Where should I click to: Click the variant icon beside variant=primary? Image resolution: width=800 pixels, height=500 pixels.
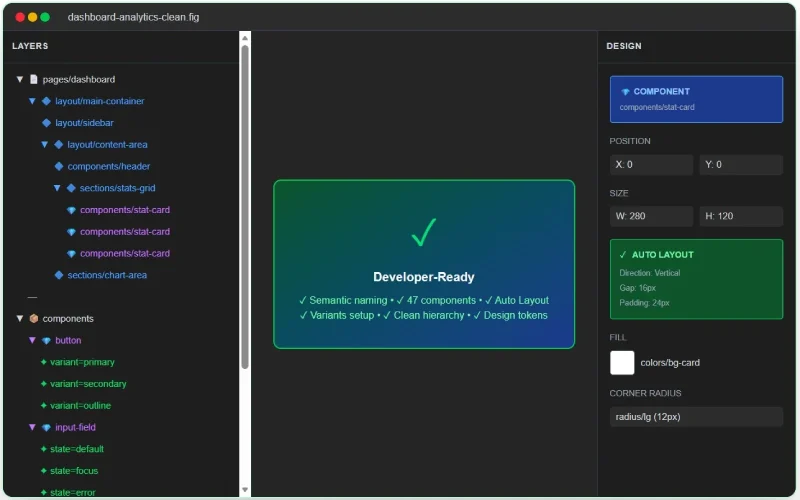tap(43, 363)
